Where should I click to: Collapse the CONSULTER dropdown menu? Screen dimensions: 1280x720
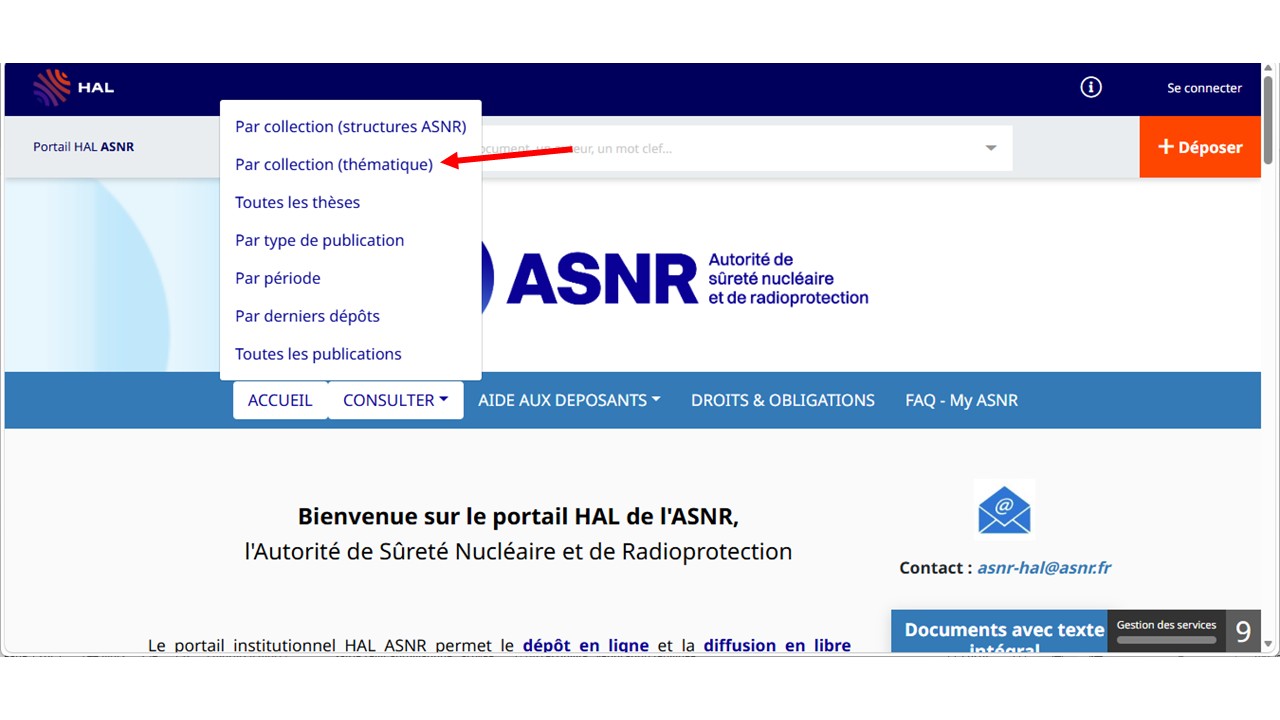pos(395,400)
